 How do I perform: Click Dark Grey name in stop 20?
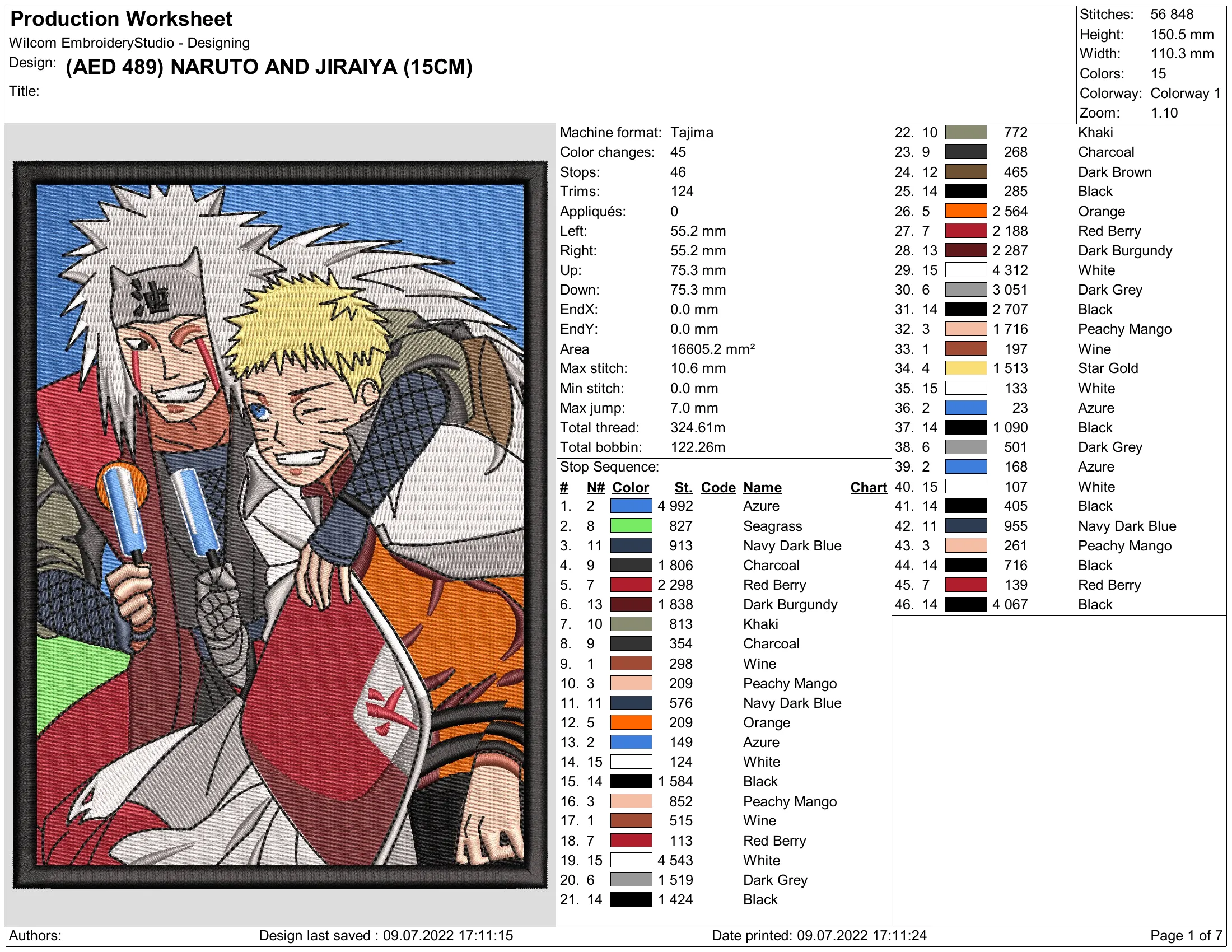pyautogui.click(x=775, y=880)
